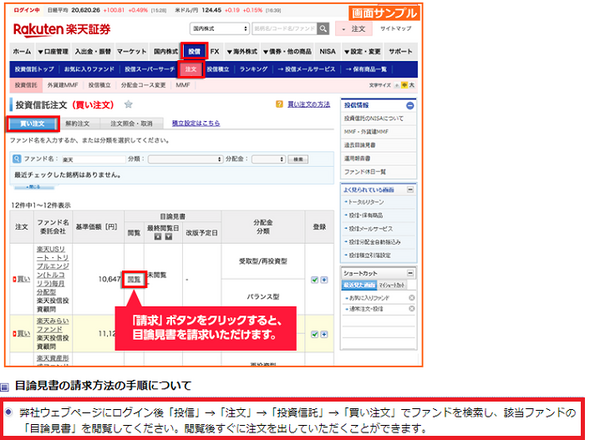Open ファンド休日一覧 in 投信情報 panel

365,172
